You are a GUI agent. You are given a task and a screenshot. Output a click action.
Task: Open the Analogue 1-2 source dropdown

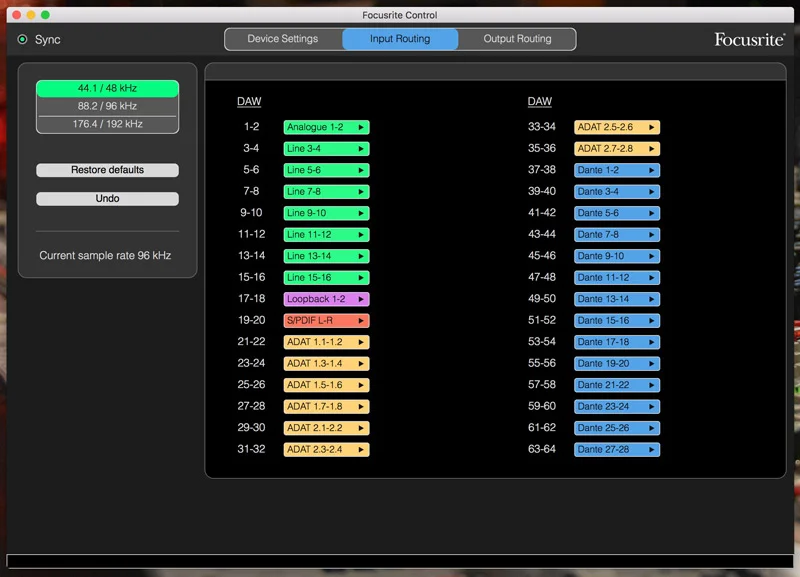(327, 127)
